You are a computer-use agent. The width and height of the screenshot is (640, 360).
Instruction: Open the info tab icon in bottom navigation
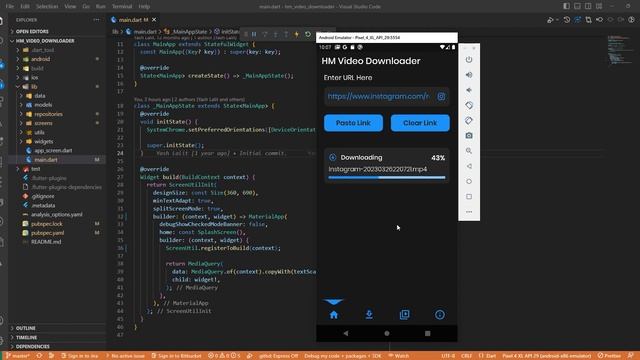click(440, 315)
